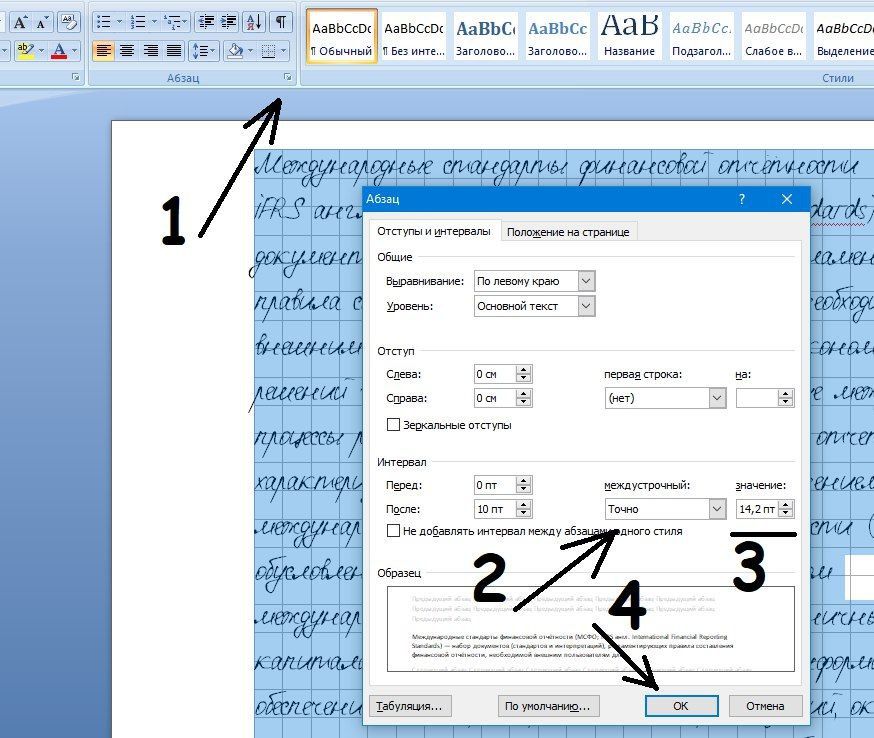Open the borders dropdown arrow
874x738 pixels.
284,51
